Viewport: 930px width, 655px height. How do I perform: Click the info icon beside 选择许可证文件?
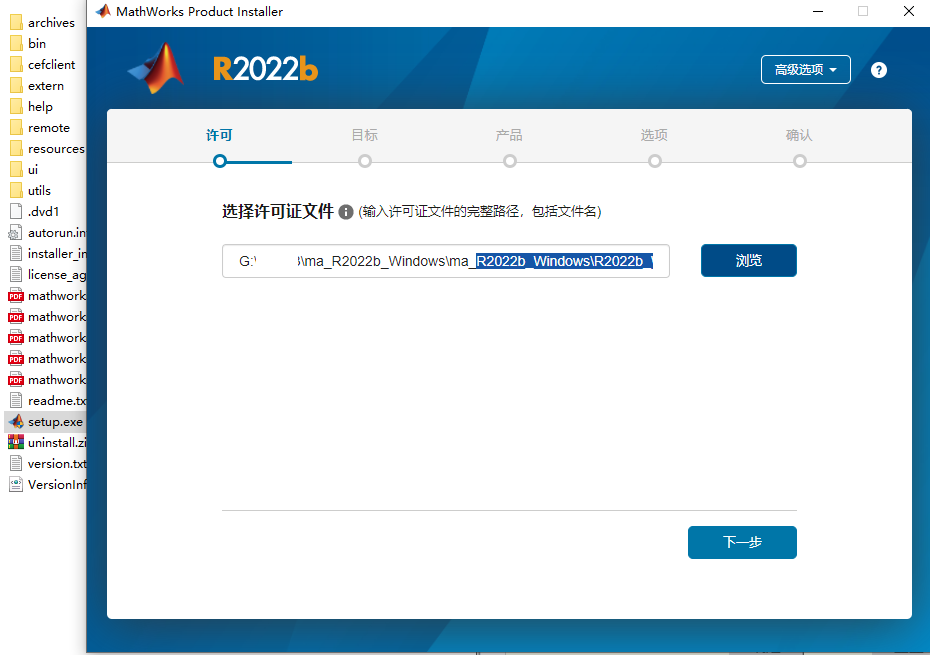(x=346, y=212)
